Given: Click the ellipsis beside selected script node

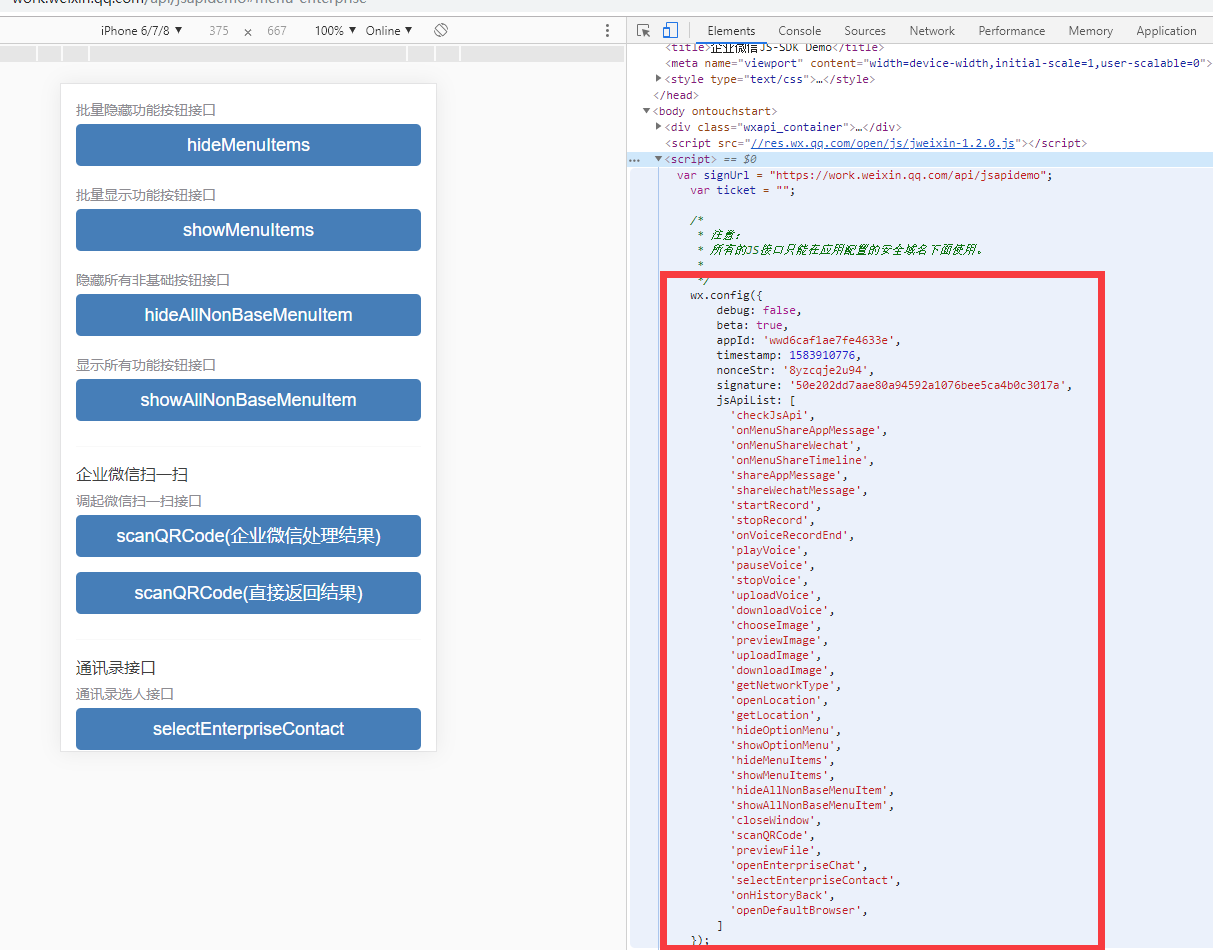Looking at the screenshot, I should point(634,159).
